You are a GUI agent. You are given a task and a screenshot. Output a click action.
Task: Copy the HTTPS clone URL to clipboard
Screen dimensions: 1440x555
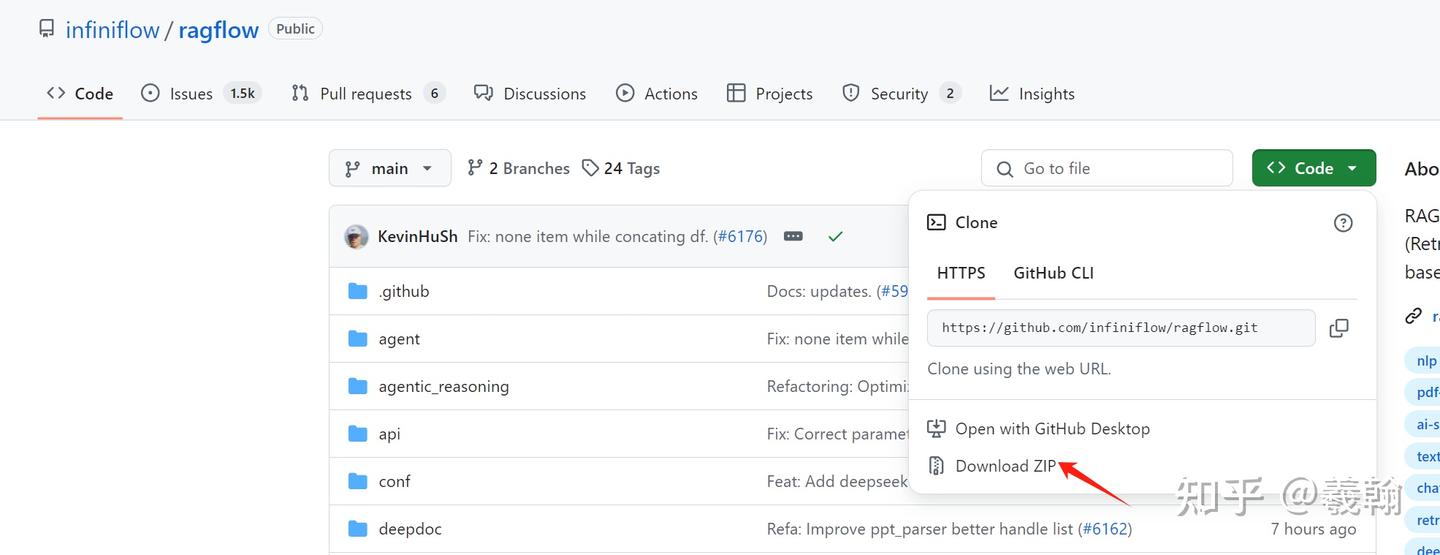(x=1338, y=328)
